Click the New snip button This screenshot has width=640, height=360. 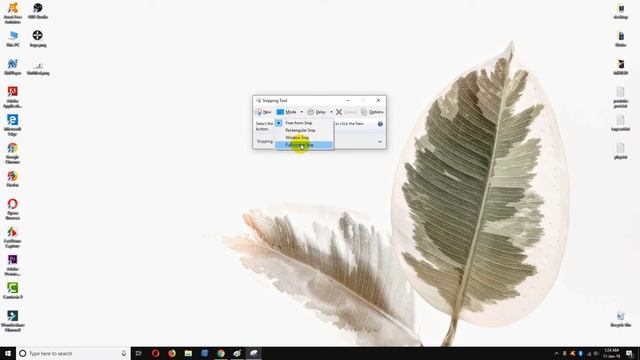click(x=264, y=112)
